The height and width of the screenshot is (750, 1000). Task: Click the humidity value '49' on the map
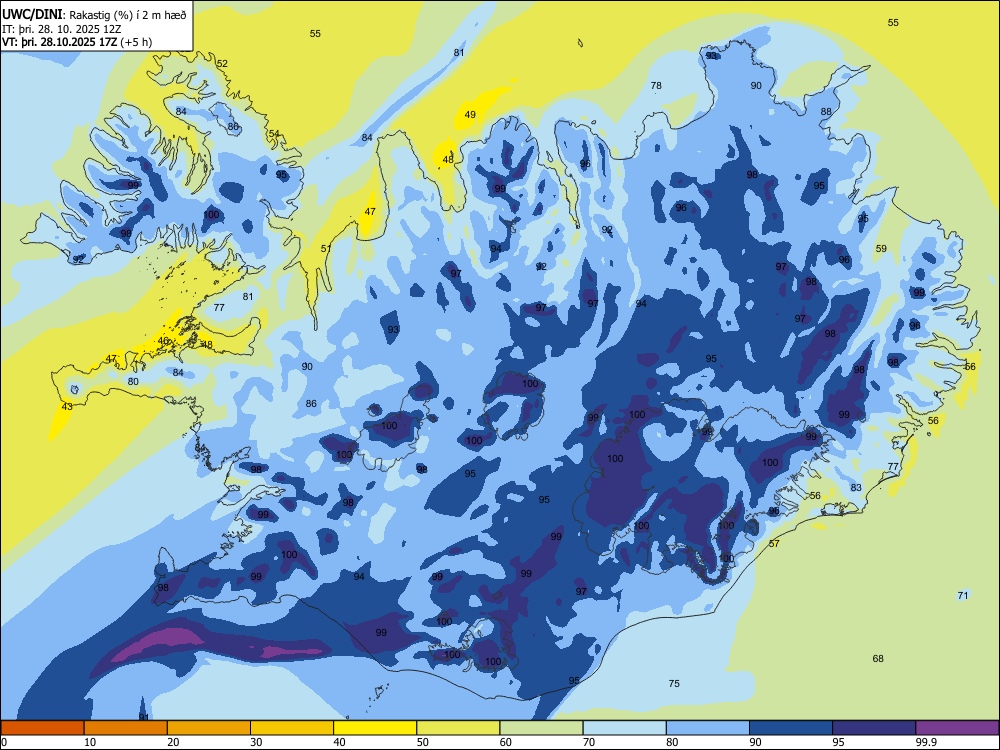pyautogui.click(x=470, y=115)
